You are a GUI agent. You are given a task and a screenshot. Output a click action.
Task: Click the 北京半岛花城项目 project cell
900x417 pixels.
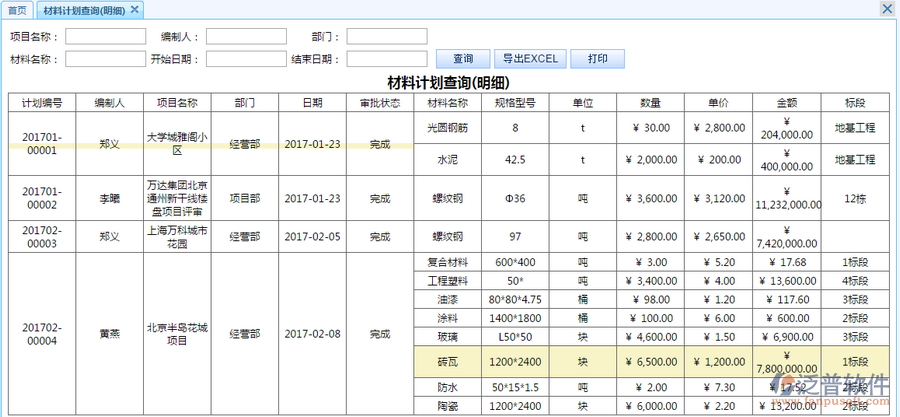pyautogui.click(x=177, y=334)
